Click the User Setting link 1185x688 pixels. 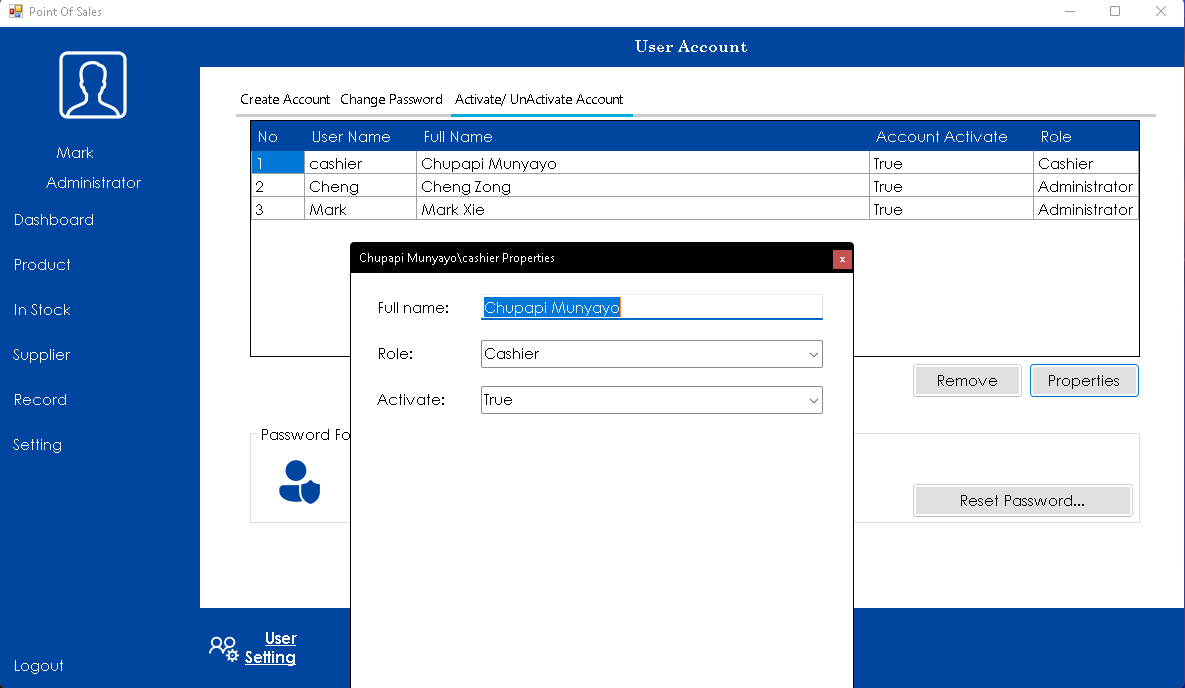pos(271,648)
